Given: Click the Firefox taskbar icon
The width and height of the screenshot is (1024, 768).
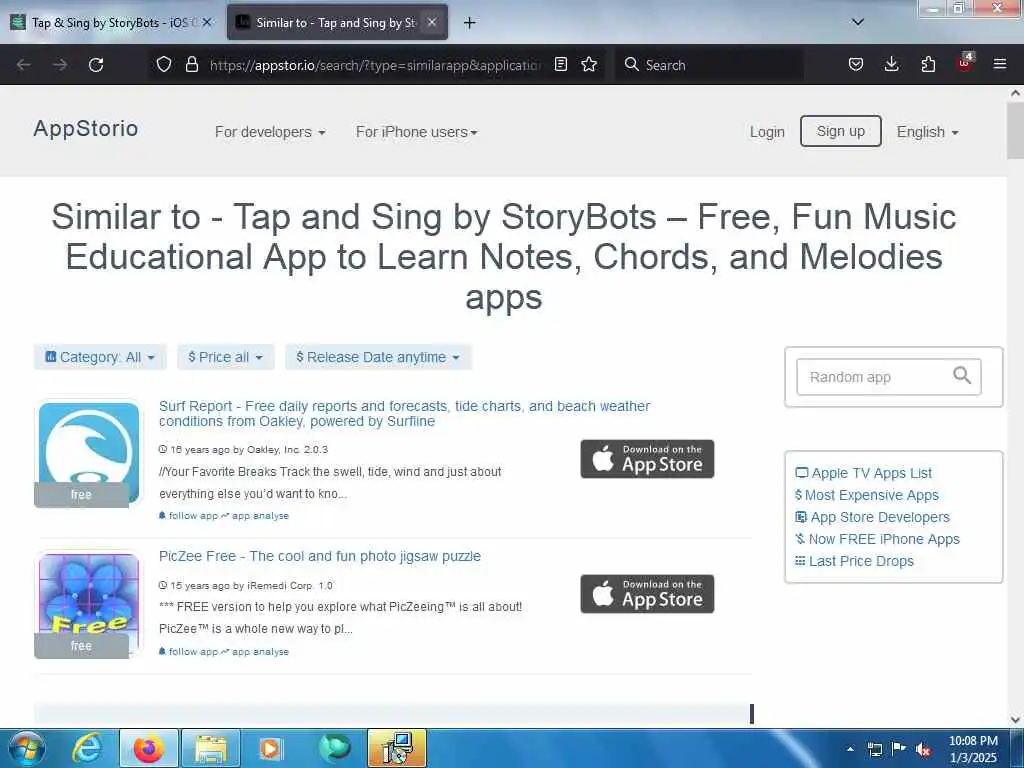Looking at the screenshot, I should [148, 748].
